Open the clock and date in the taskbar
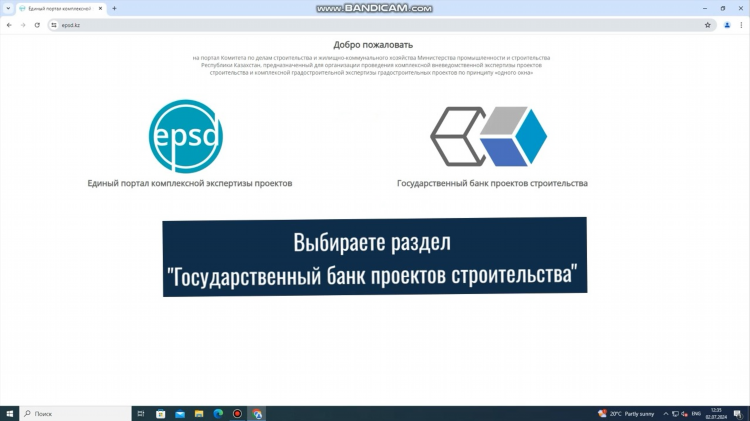750x421 pixels. (x=716, y=413)
